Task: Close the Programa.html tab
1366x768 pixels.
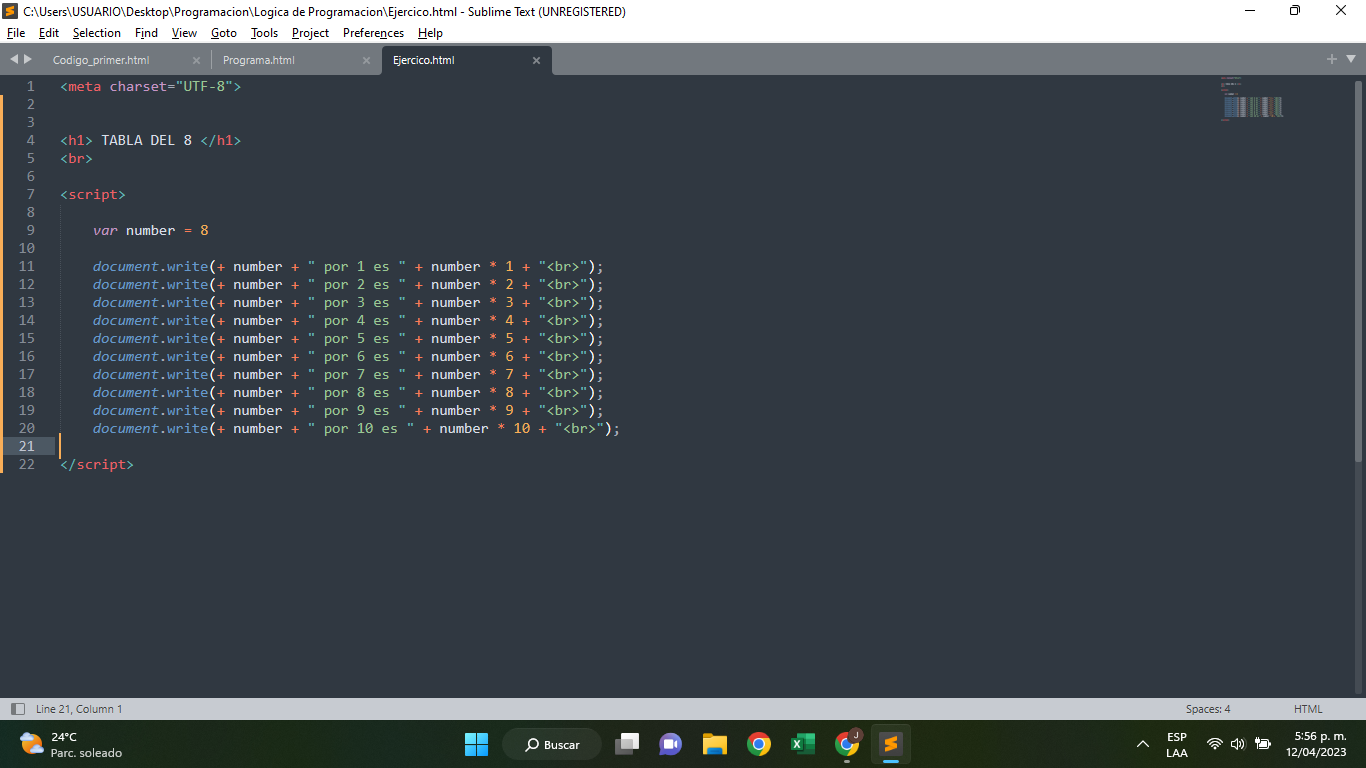Action: point(366,60)
